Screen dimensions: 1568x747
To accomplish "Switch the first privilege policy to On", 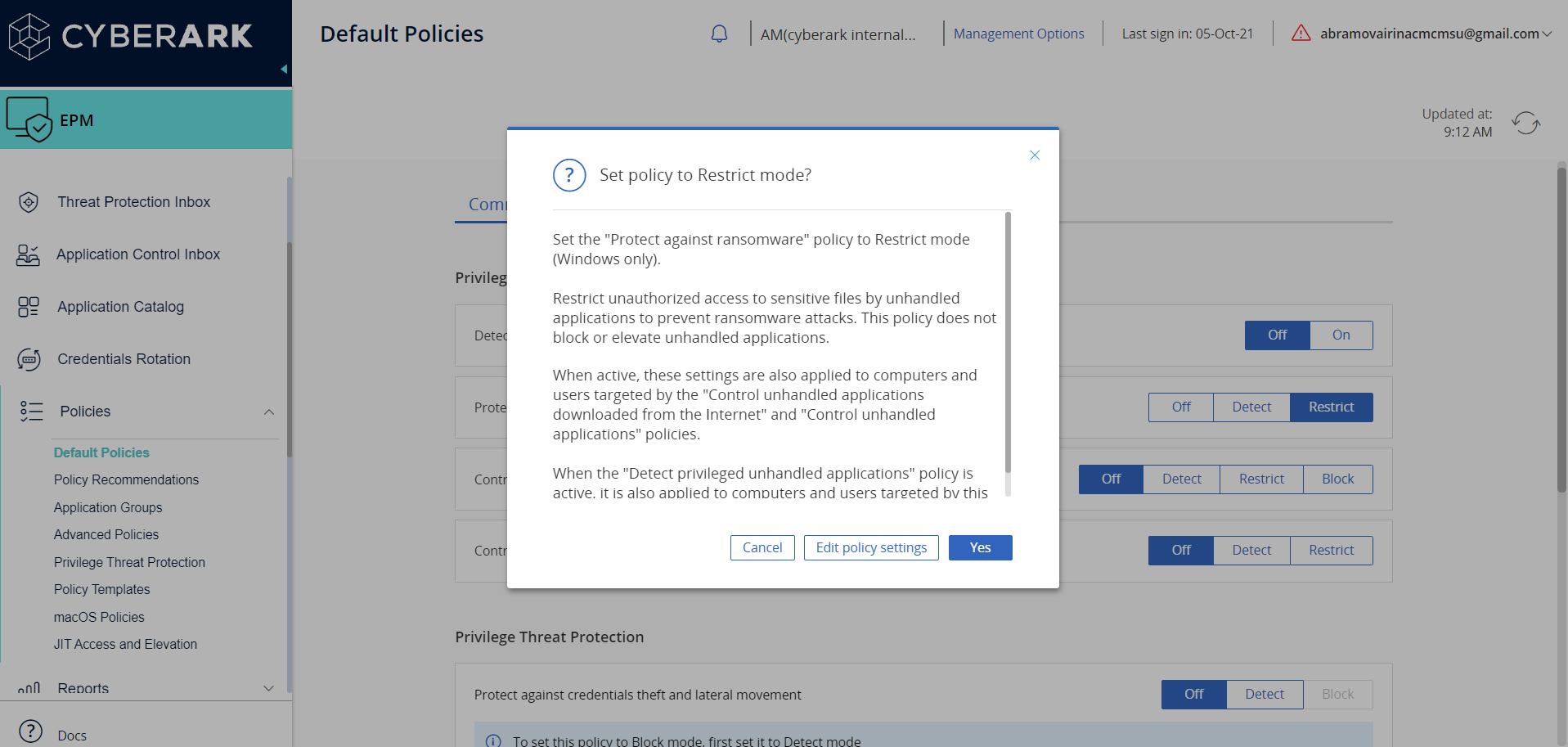I will click(1341, 335).
